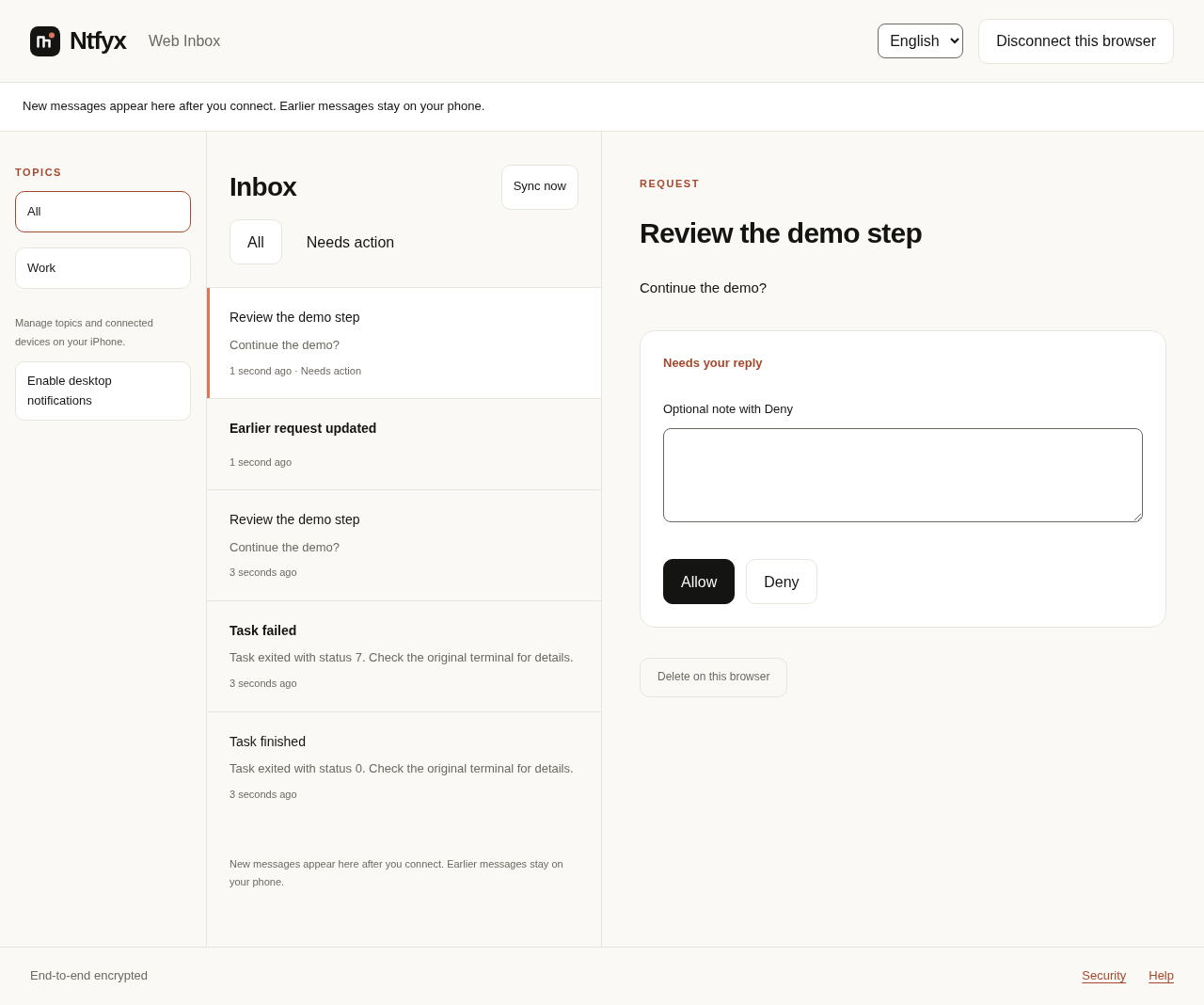The width and height of the screenshot is (1204, 1005).
Task: Open the Earlier request updated message
Action: (404, 444)
